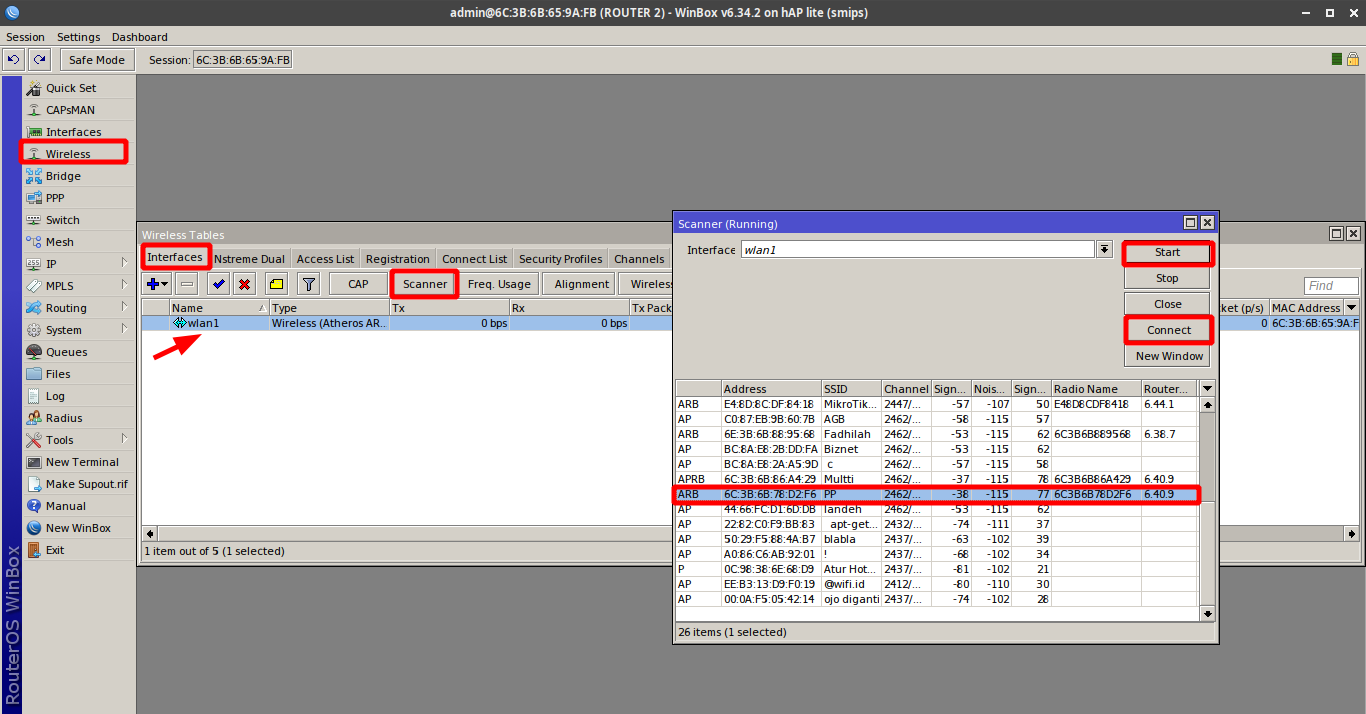Open the Session menu
The height and width of the screenshot is (714, 1366).
(x=26, y=37)
